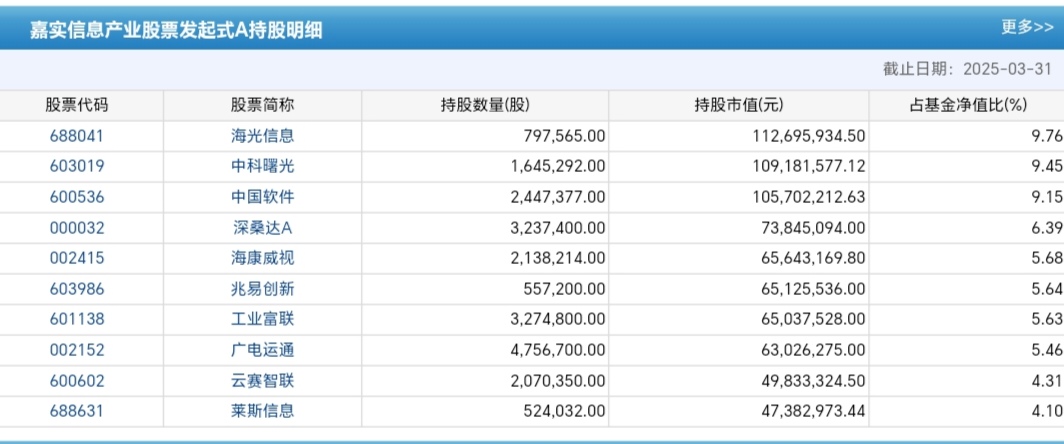This screenshot has width=1064, height=444.
Task: Click 中科曙光 stock name
Action: [x=262, y=166]
